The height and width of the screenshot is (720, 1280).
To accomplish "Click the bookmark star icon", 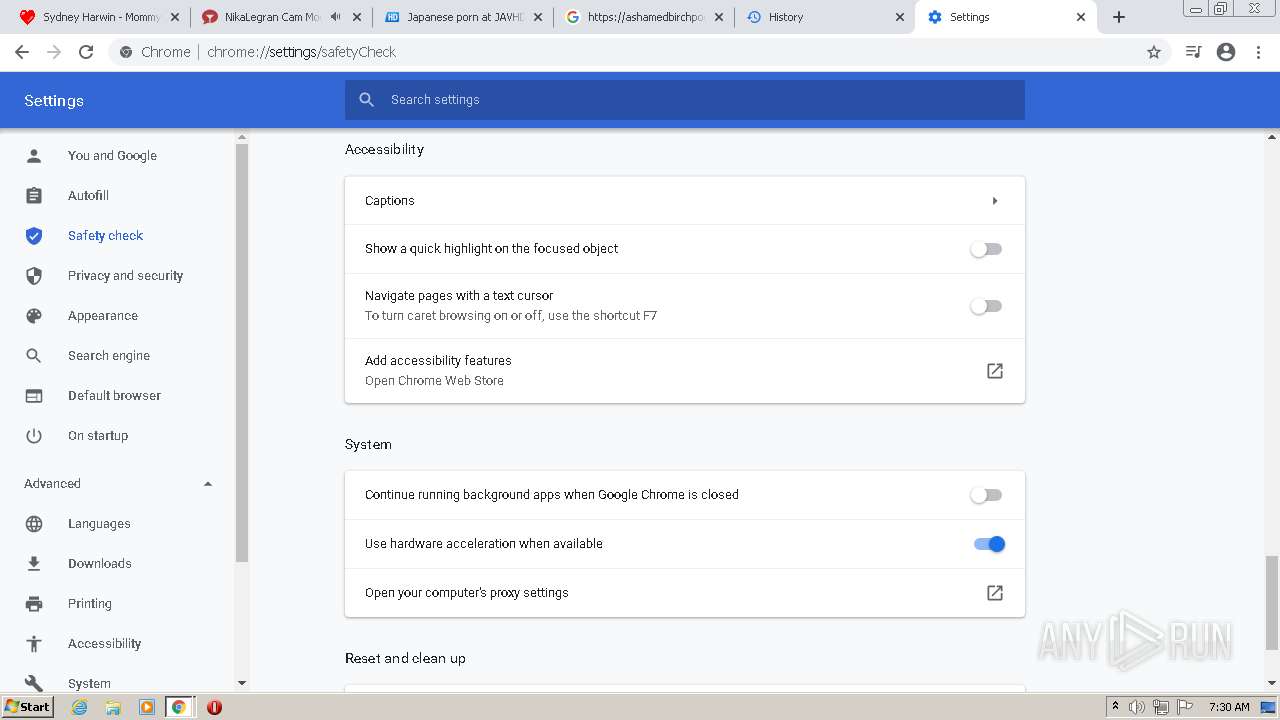I will [x=1154, y=52].
